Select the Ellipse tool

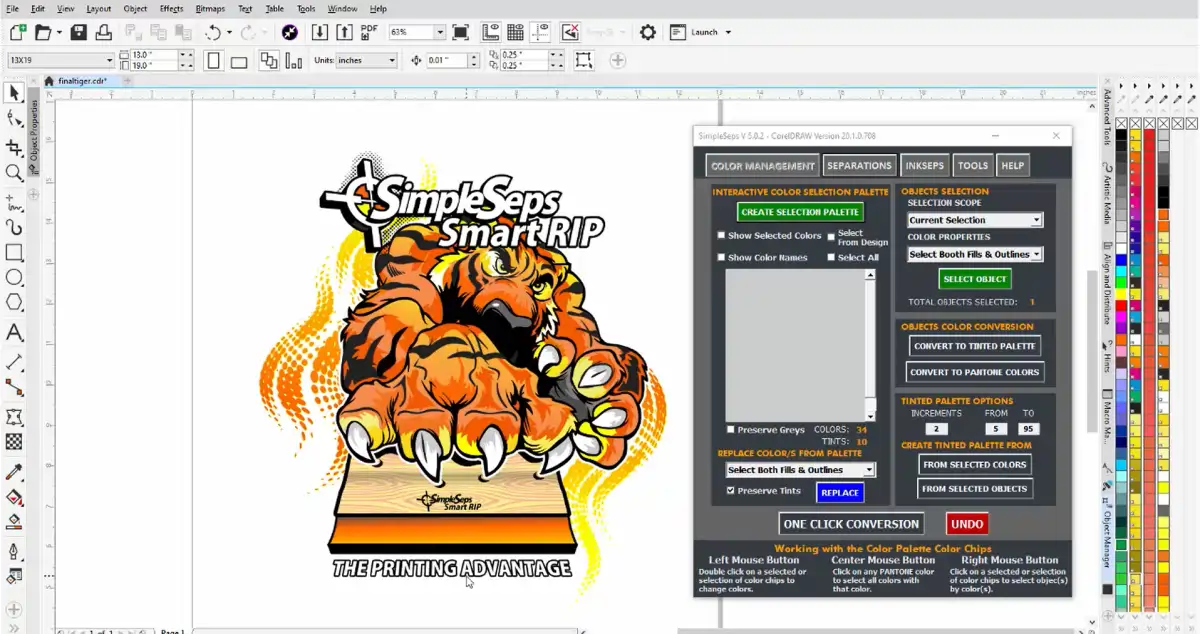[14, 277]
